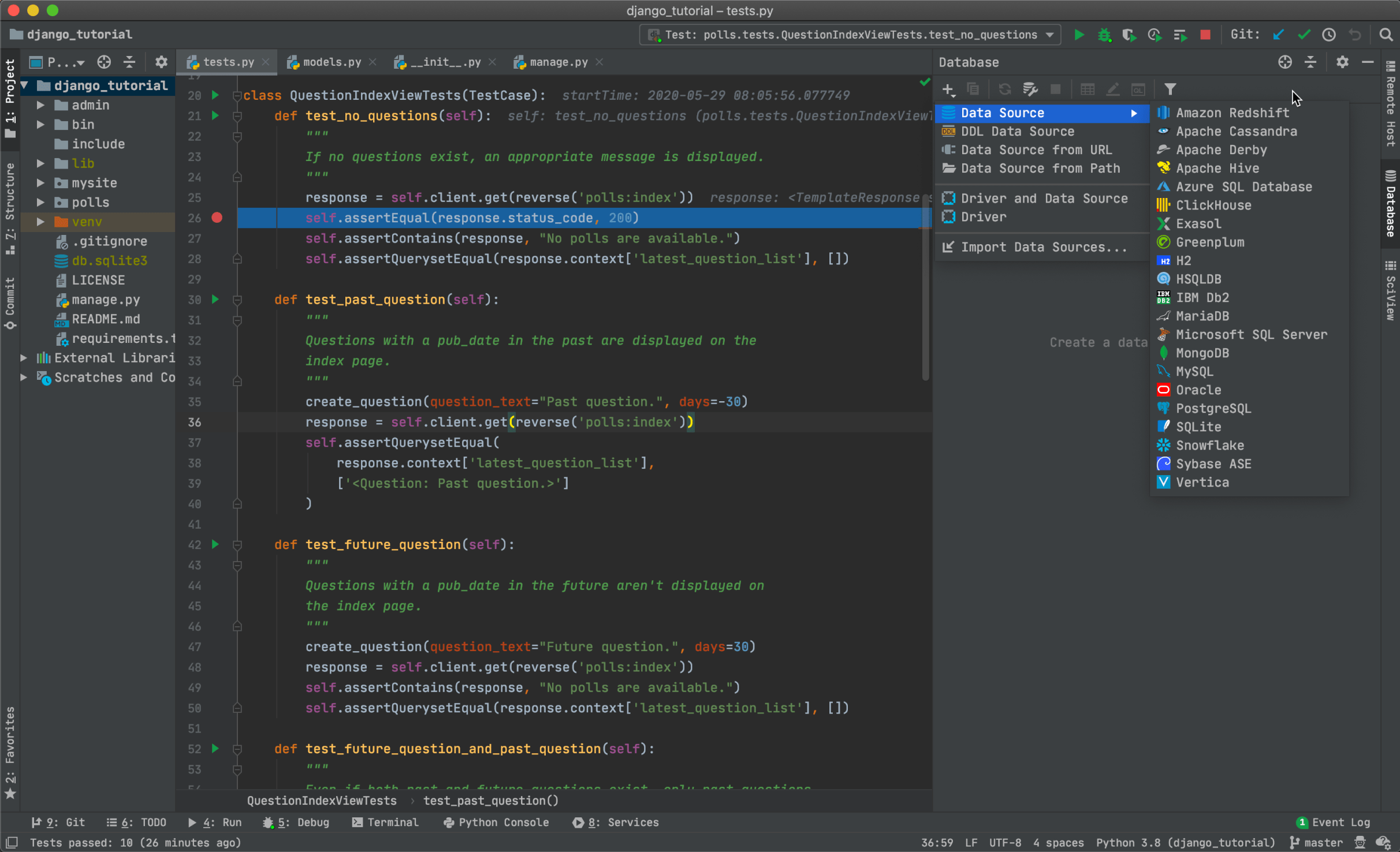Select SQLite from data source list
1400x852 pixels.
pos(1200,426)
